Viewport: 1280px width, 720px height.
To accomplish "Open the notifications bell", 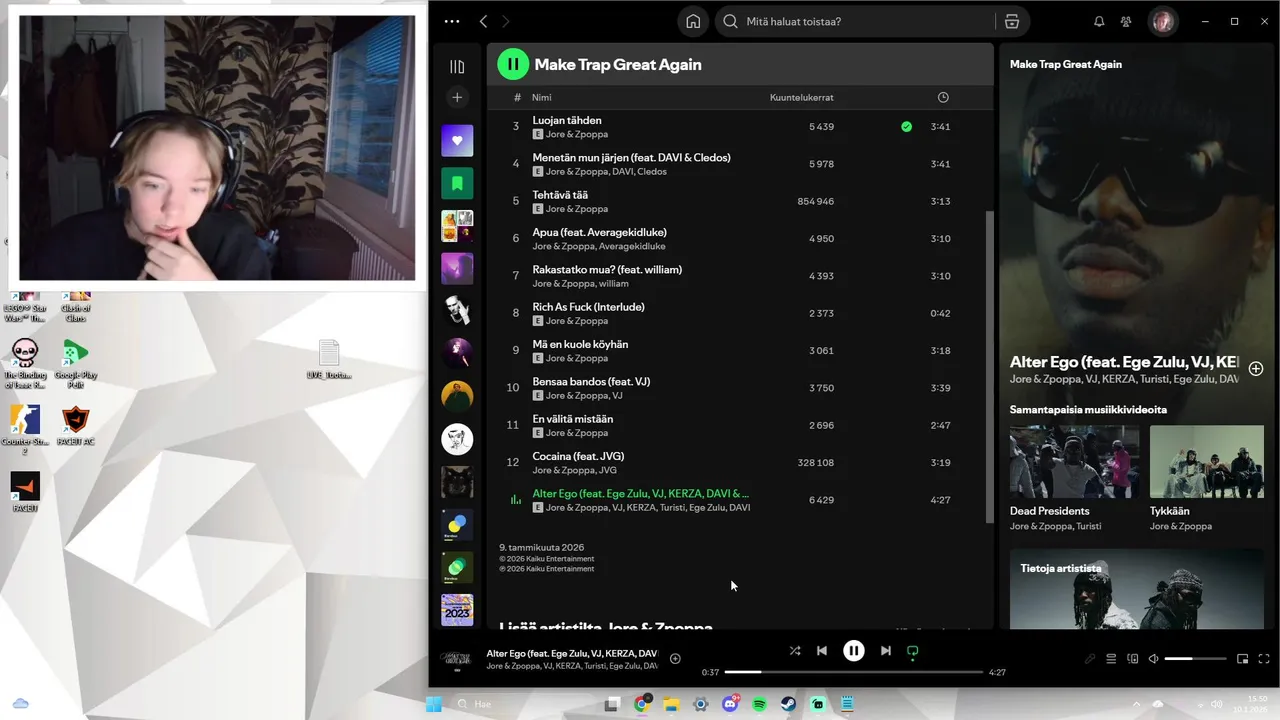I will tap(1099, 21).
